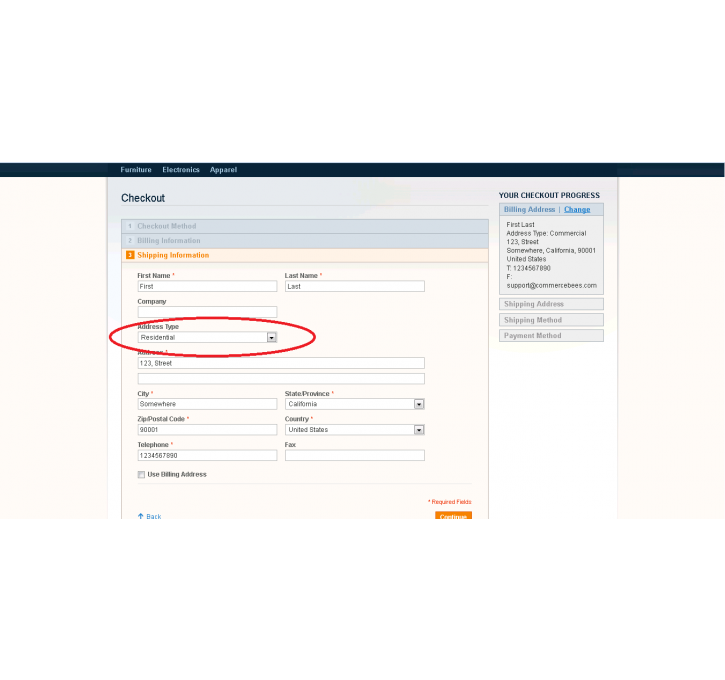Open the Apparel category menu
This screenshot has width=725, height=680.
coord(223,170)
